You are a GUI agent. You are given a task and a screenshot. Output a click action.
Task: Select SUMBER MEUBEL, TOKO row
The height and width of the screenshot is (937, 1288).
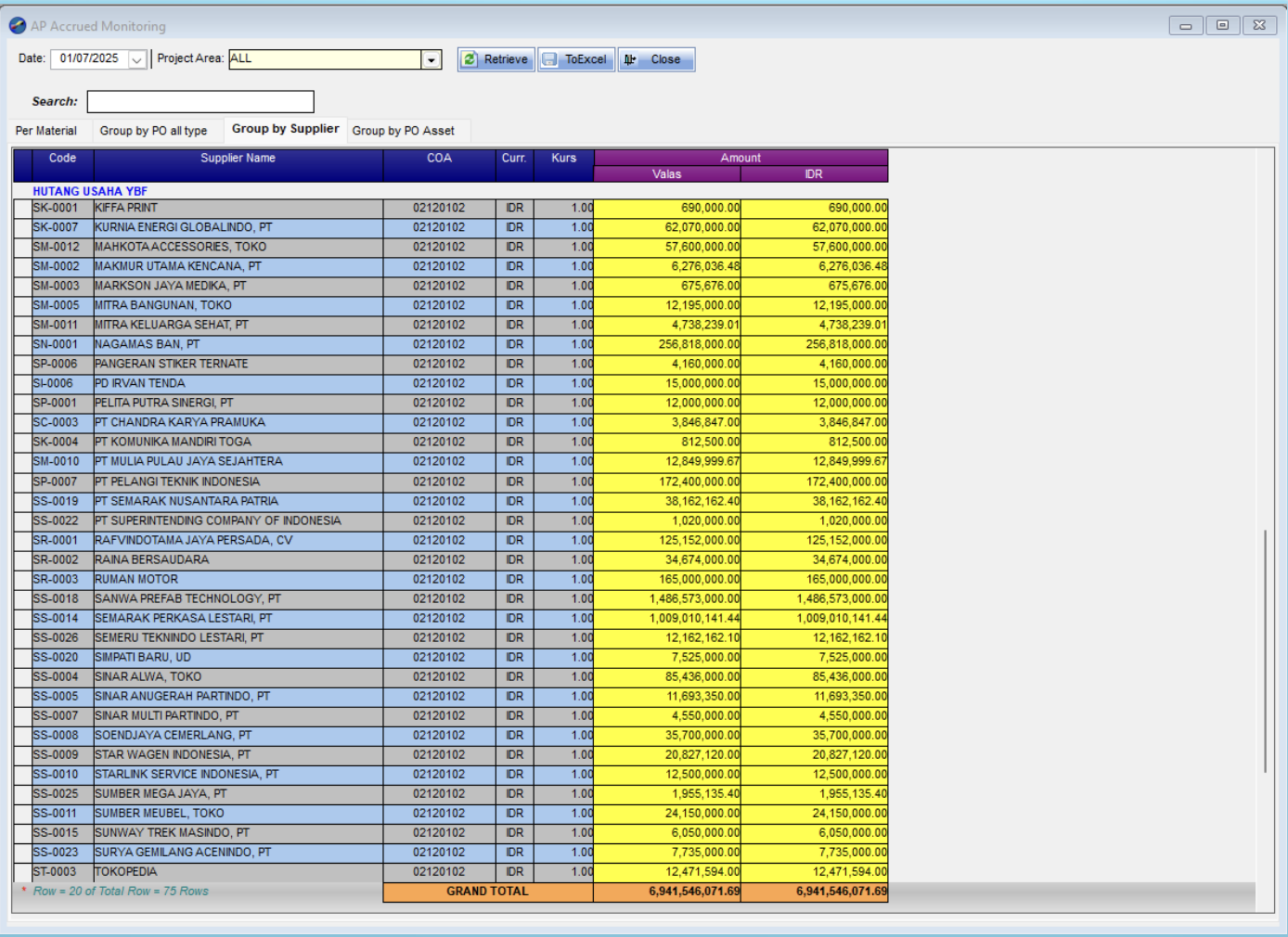(451, 813)
